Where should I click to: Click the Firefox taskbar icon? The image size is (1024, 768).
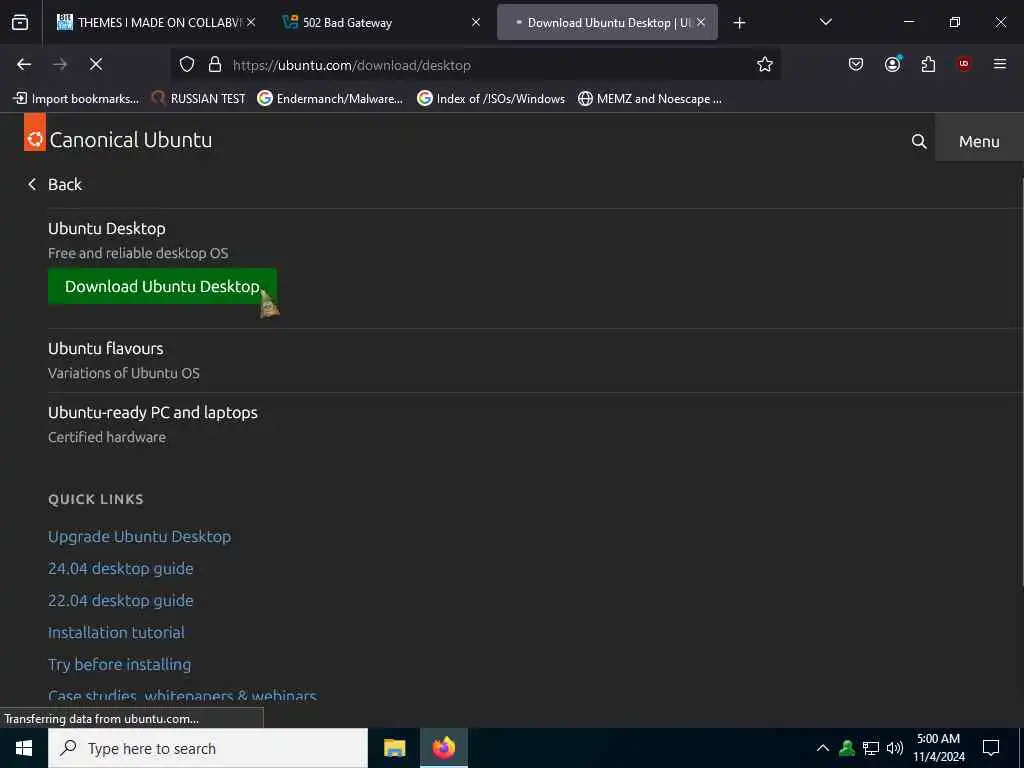(x=443, y=748)
